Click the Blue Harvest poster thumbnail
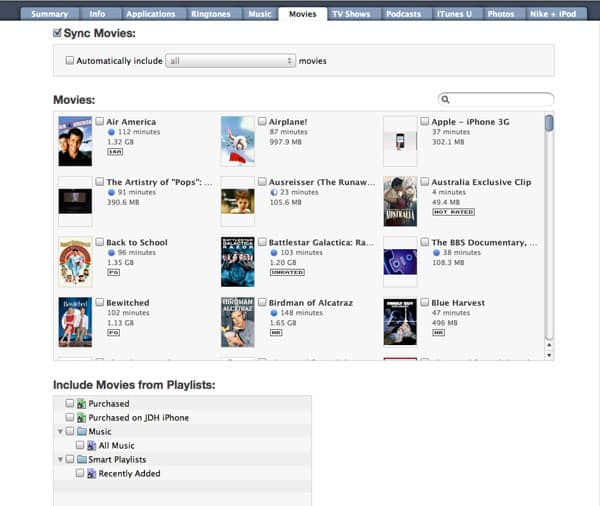 click(400, 322)
